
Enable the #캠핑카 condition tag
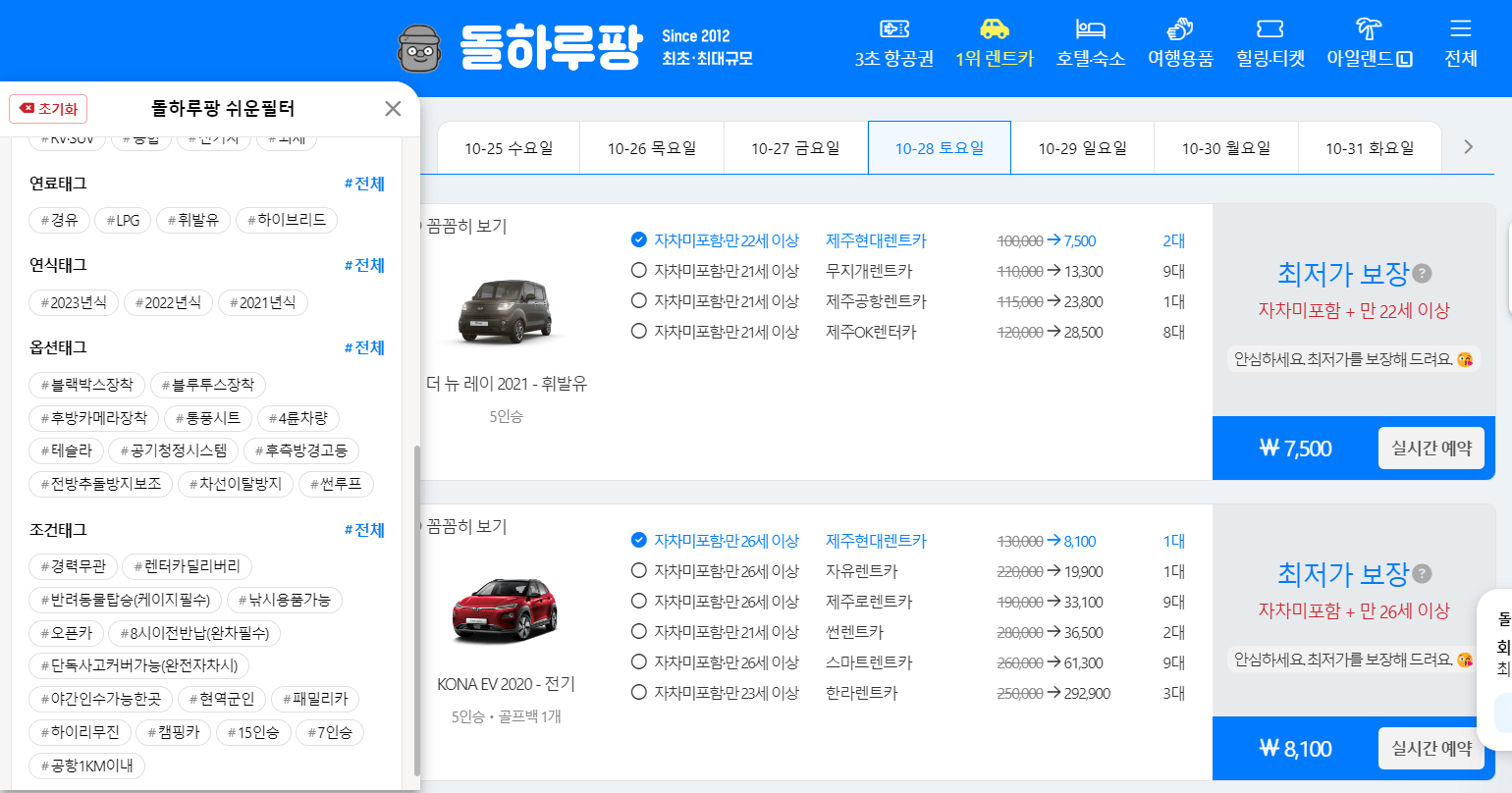pos(174,732)
